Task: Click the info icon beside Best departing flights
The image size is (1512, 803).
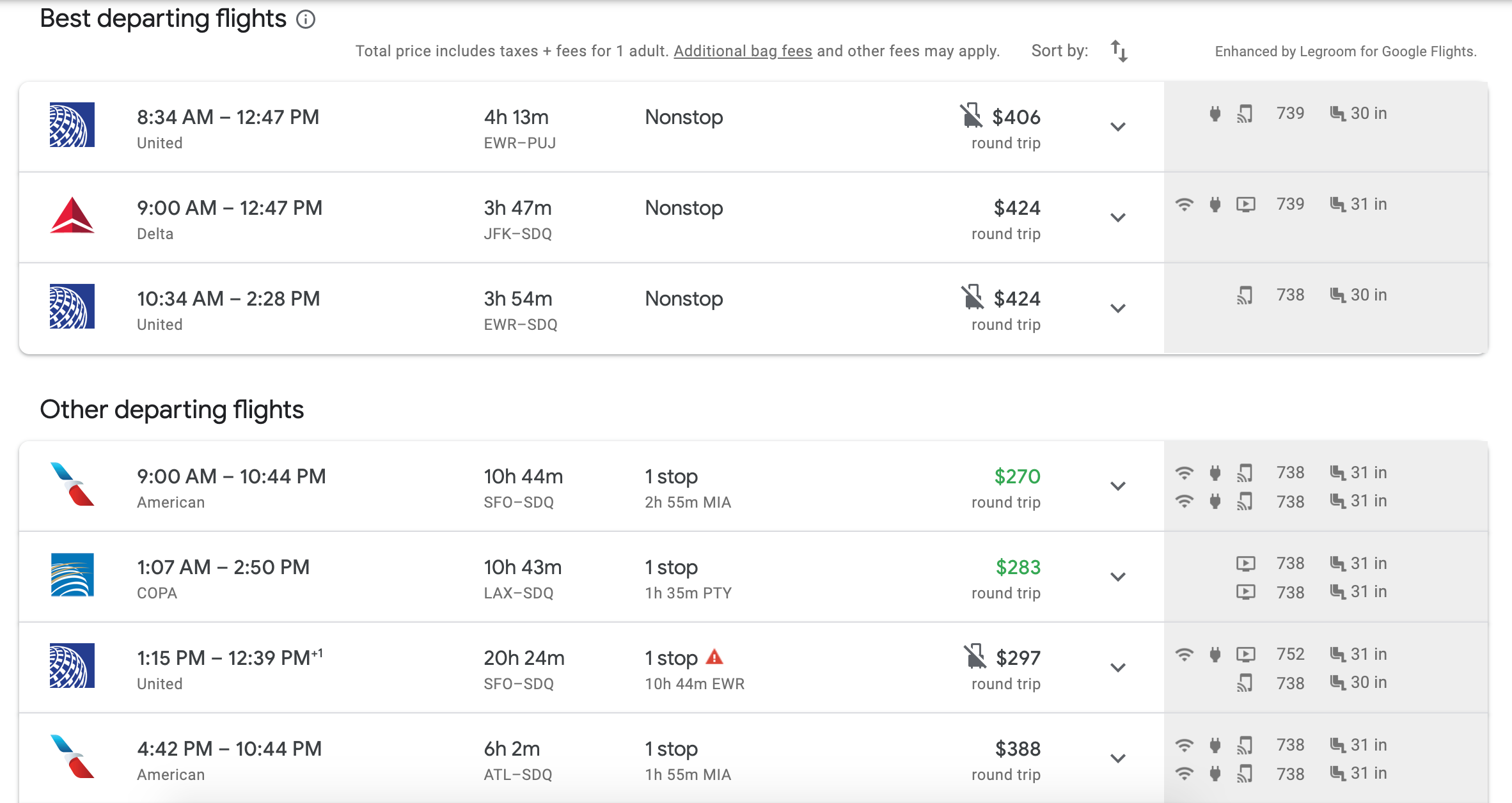Action: pos(306,20)
